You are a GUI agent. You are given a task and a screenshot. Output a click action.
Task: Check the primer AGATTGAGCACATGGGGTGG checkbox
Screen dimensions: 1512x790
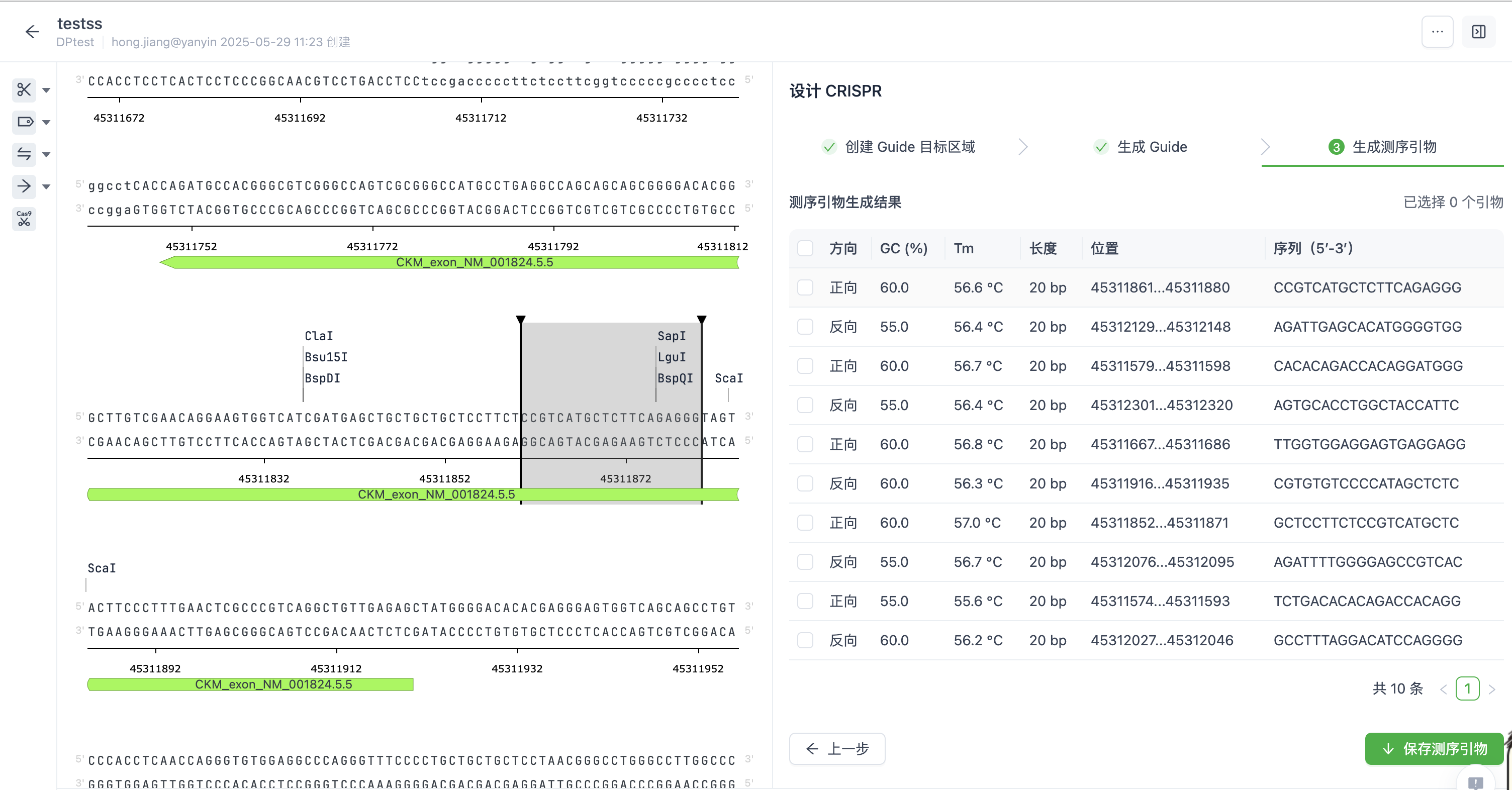[x=805, y=327]
